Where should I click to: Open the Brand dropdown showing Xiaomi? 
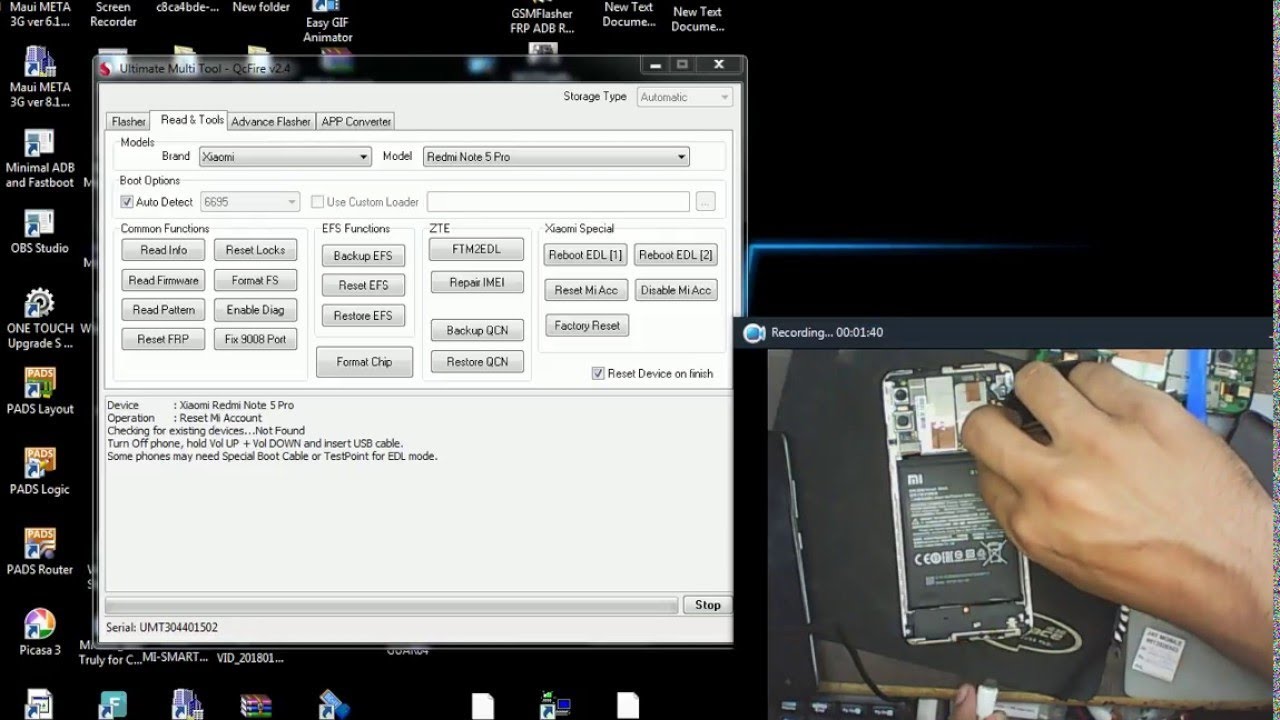coord(285,157)
